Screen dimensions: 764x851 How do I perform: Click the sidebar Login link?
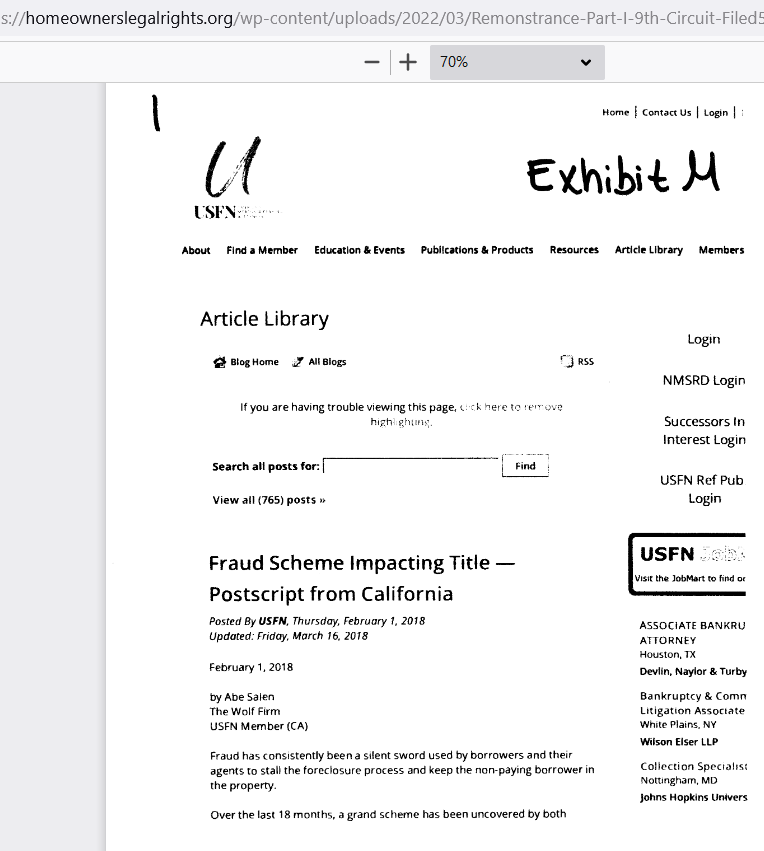(x=704, y=339)
